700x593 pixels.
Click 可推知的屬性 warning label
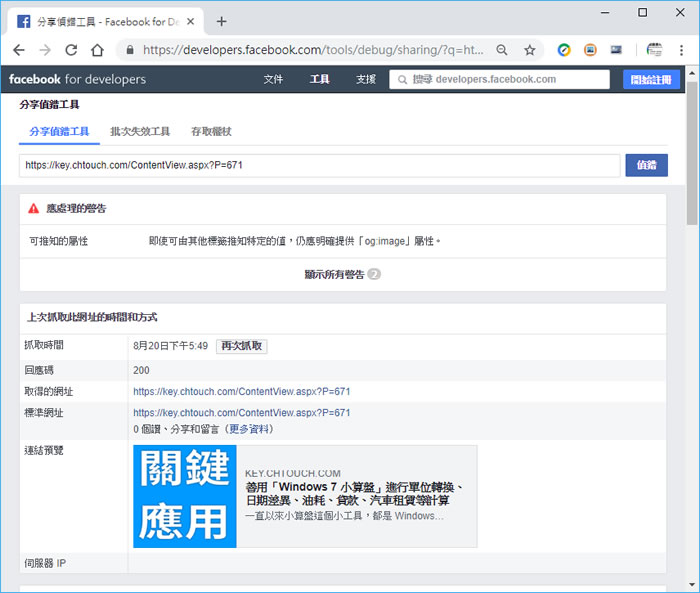tap(58, 241)
